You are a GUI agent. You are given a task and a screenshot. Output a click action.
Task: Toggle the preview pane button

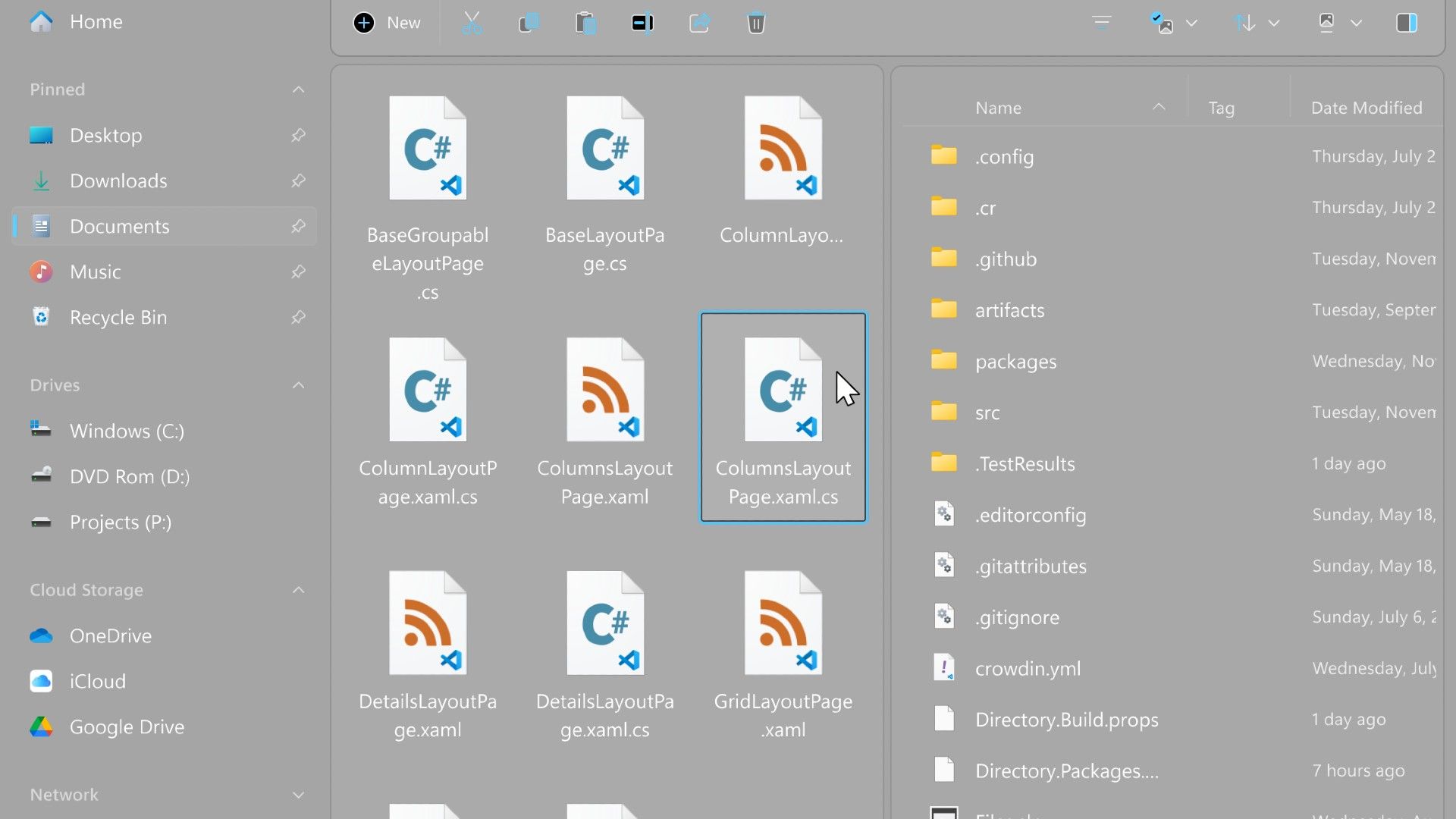pos(1407,23)
